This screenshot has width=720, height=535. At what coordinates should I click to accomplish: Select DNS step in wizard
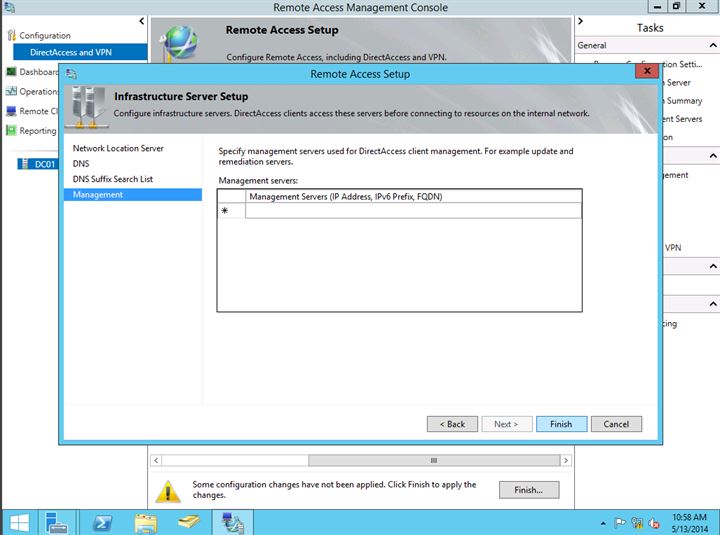coord(81,163)
